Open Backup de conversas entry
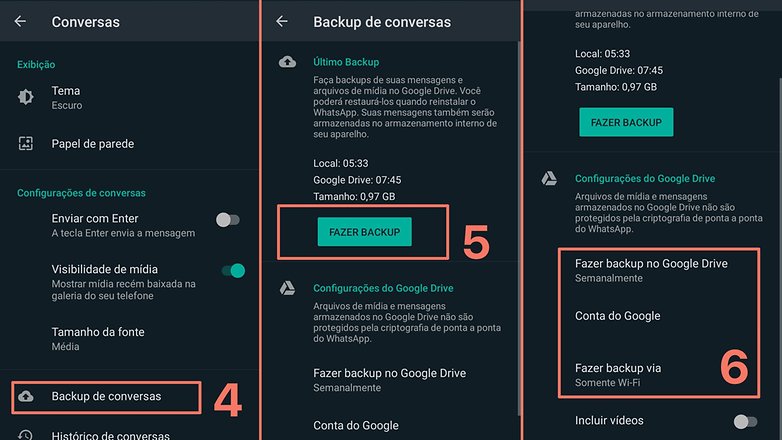 click(x=107, y=397)
